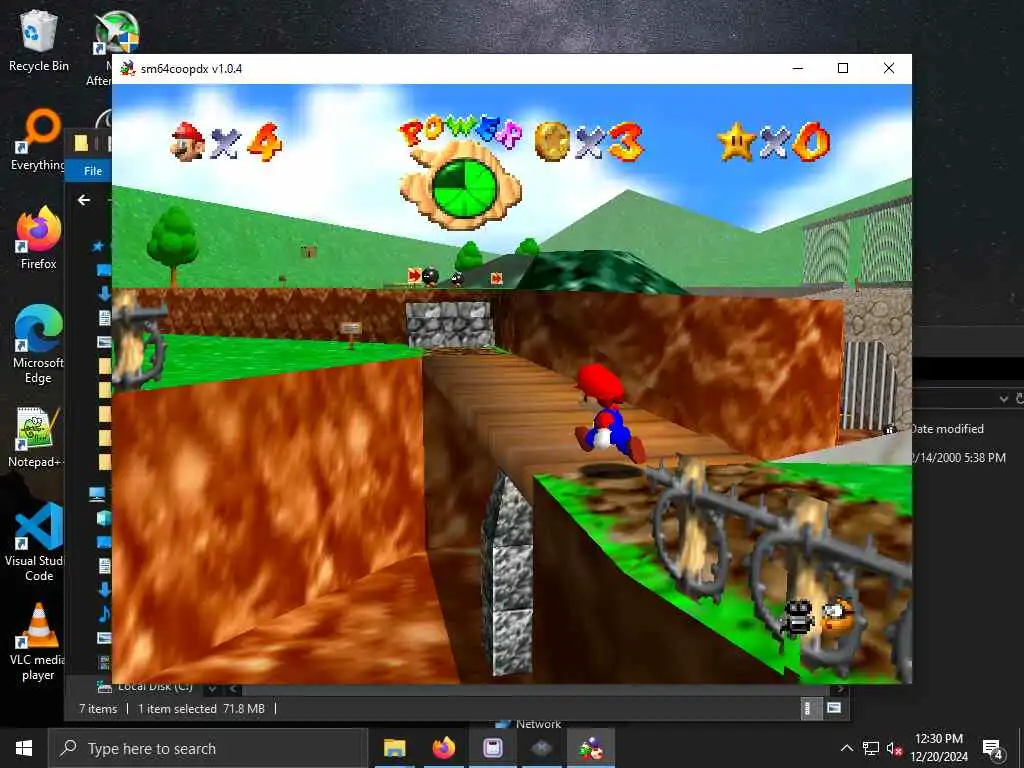Open the Everything search desktop shortcut

coord(38,140)
